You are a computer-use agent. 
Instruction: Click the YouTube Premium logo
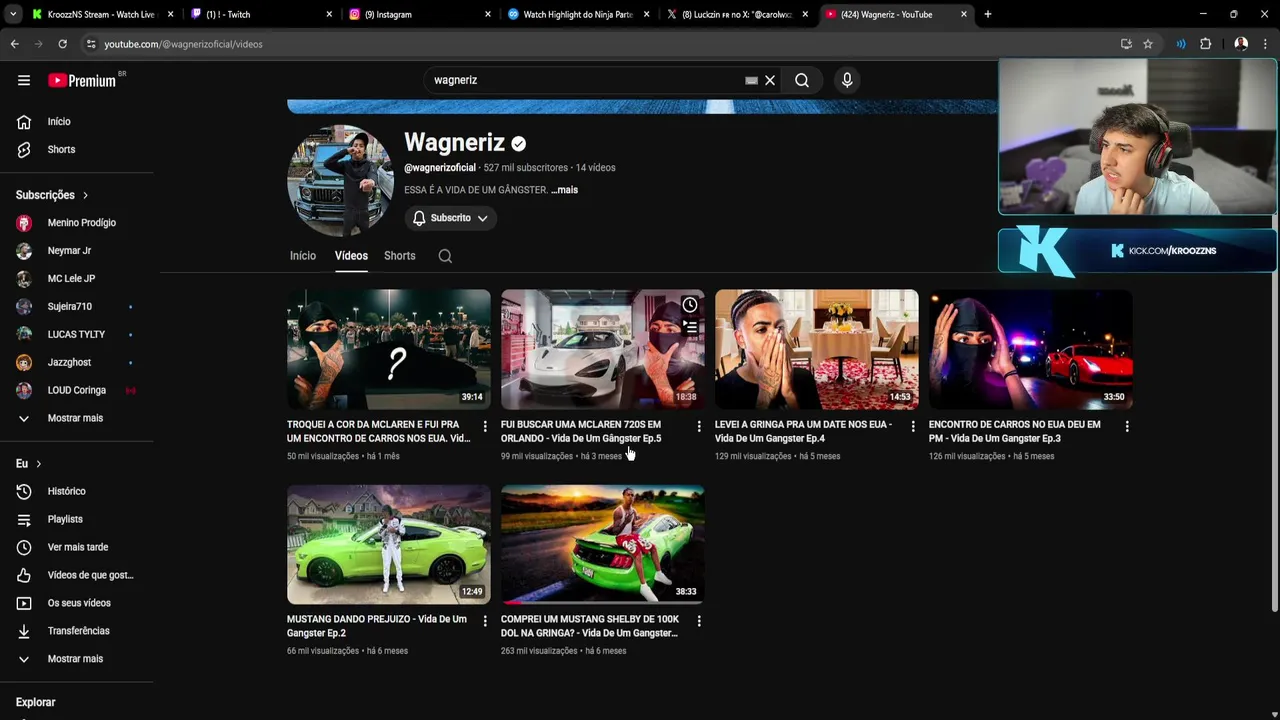pos(82,80)
